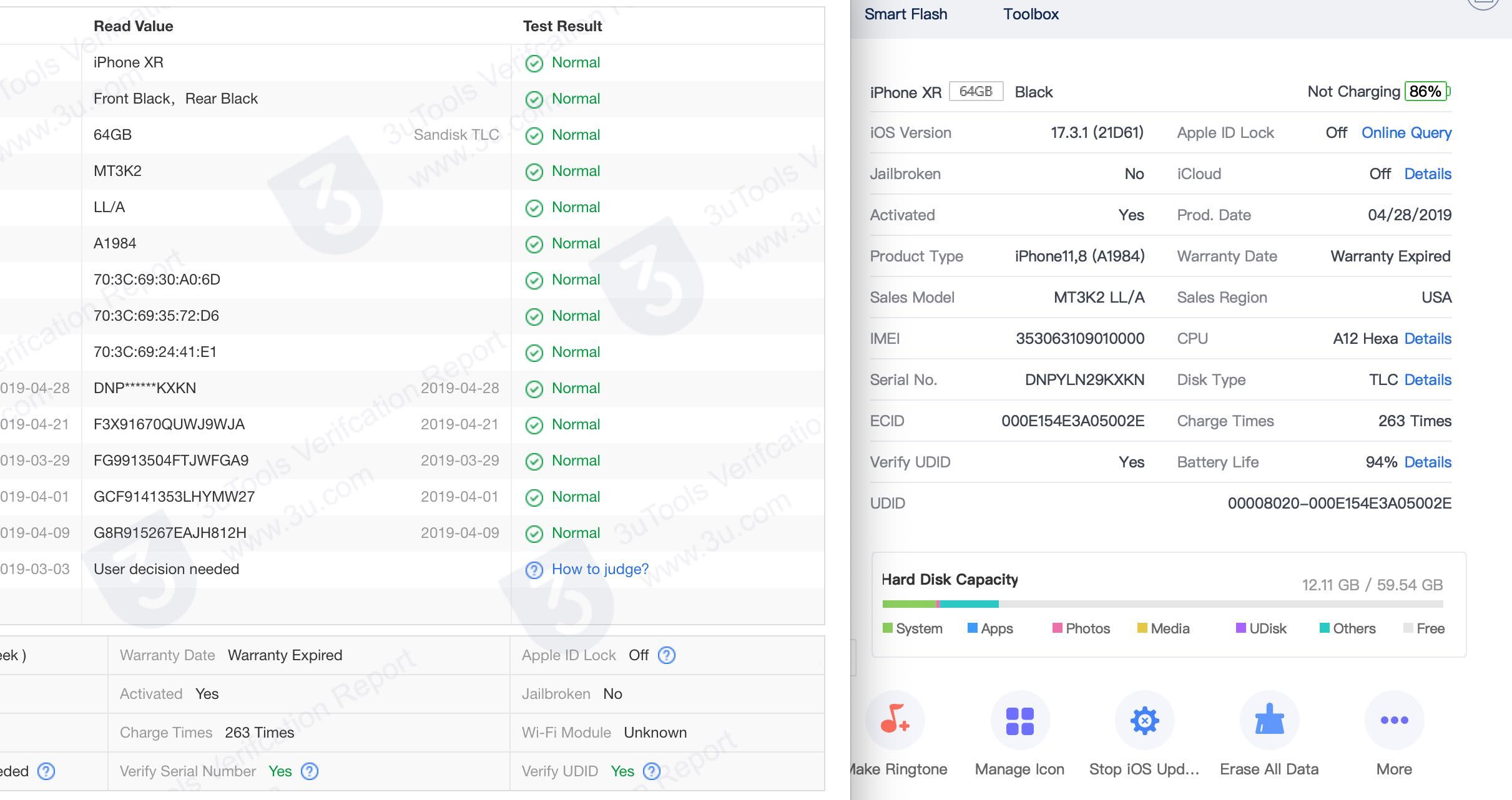
Task: Click the 64GB capacity badge
Action: tap(976, 92)
